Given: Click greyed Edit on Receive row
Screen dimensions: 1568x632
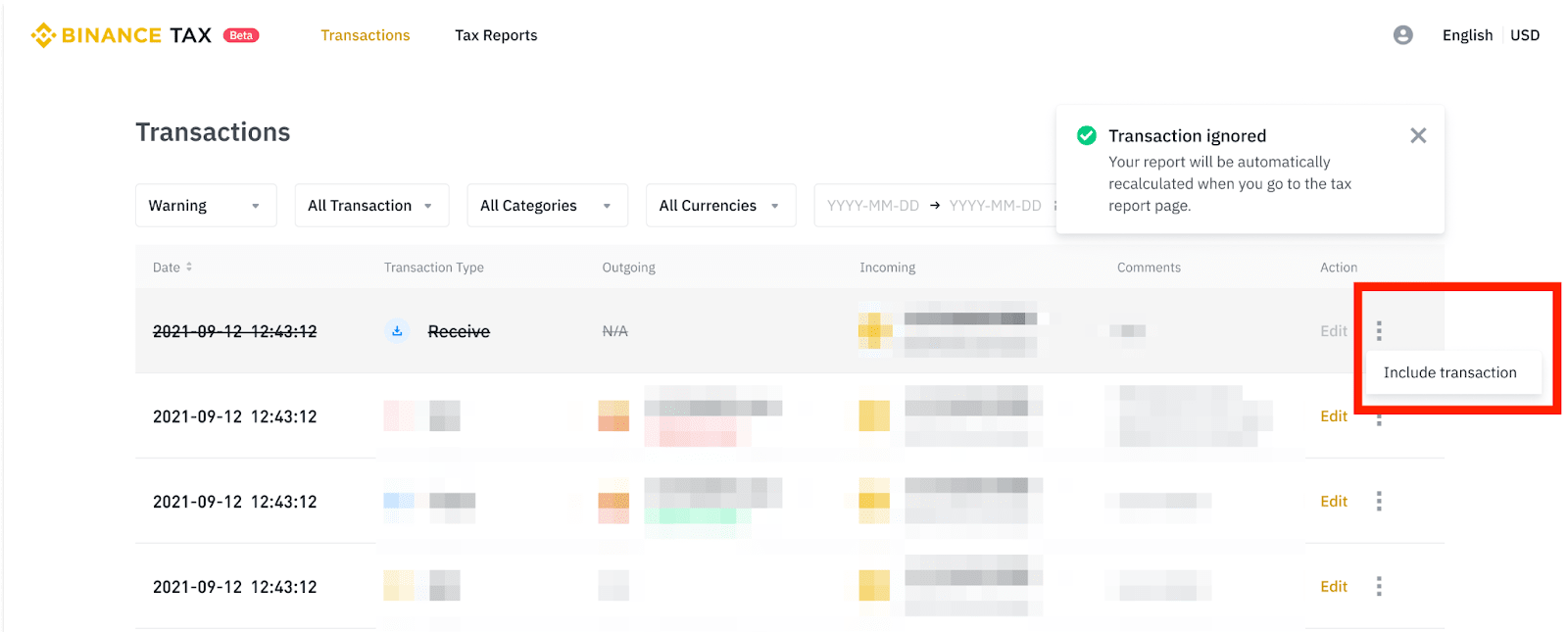Looking at the screenshot, I should click(x=1334, y=331).
